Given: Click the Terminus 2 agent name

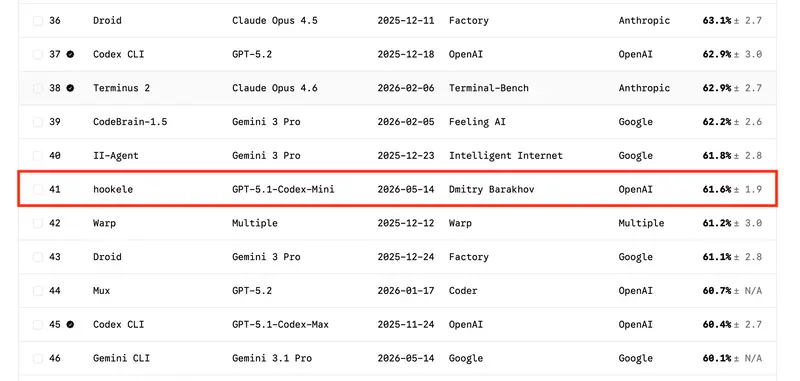Looking at the screenshot, I should click(x=121, y=88).
